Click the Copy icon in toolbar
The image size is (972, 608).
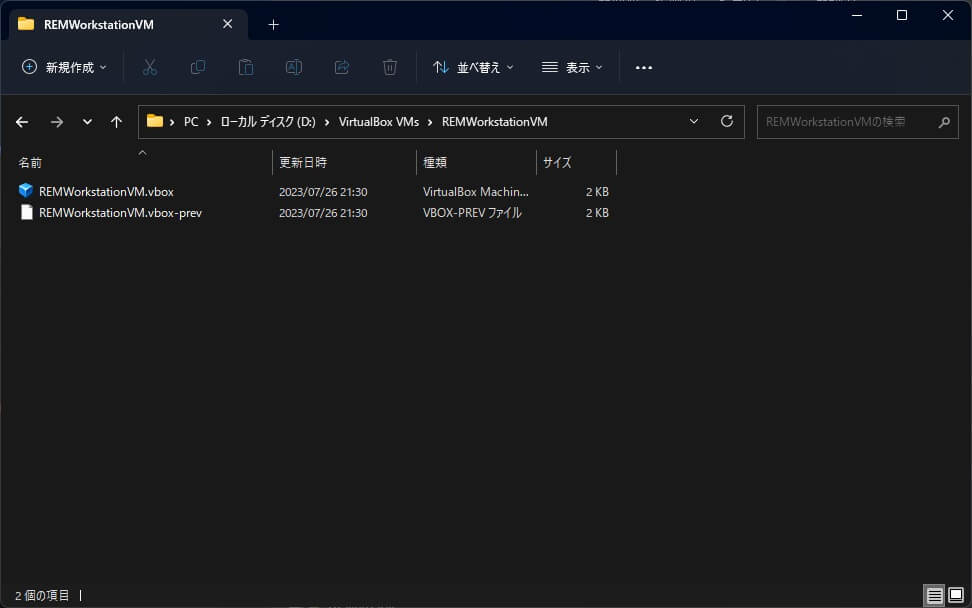198,67
